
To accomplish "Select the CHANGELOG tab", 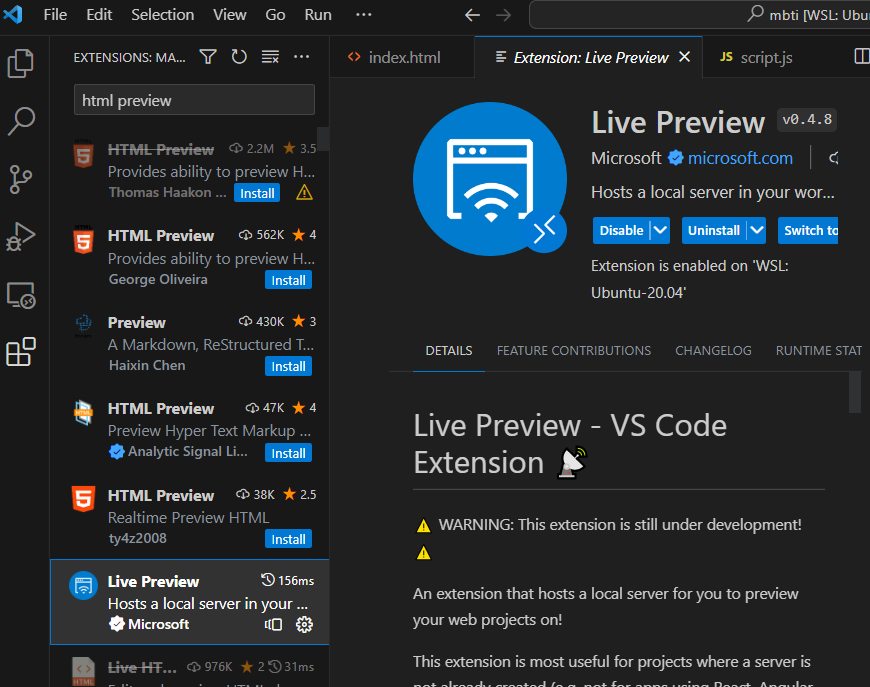I will click(713, 351).
